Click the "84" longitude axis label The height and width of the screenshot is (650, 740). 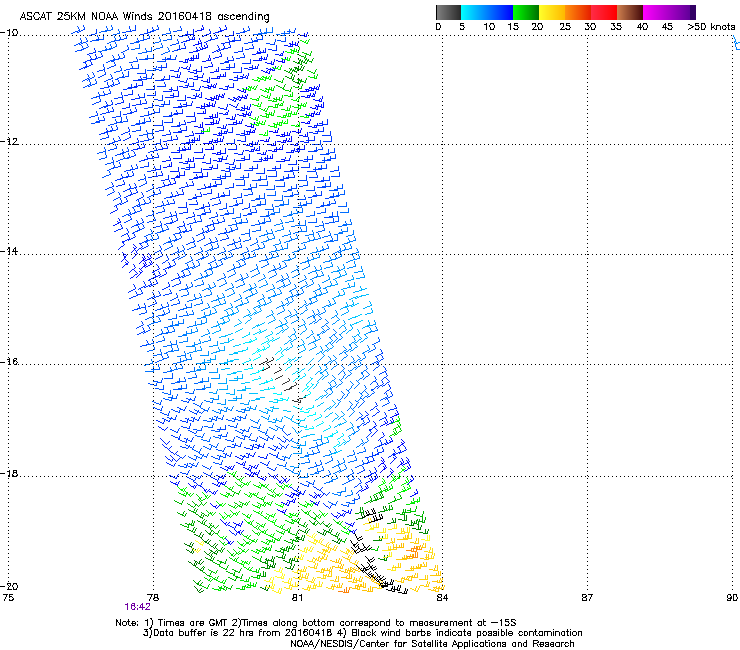tap(442, 598)
